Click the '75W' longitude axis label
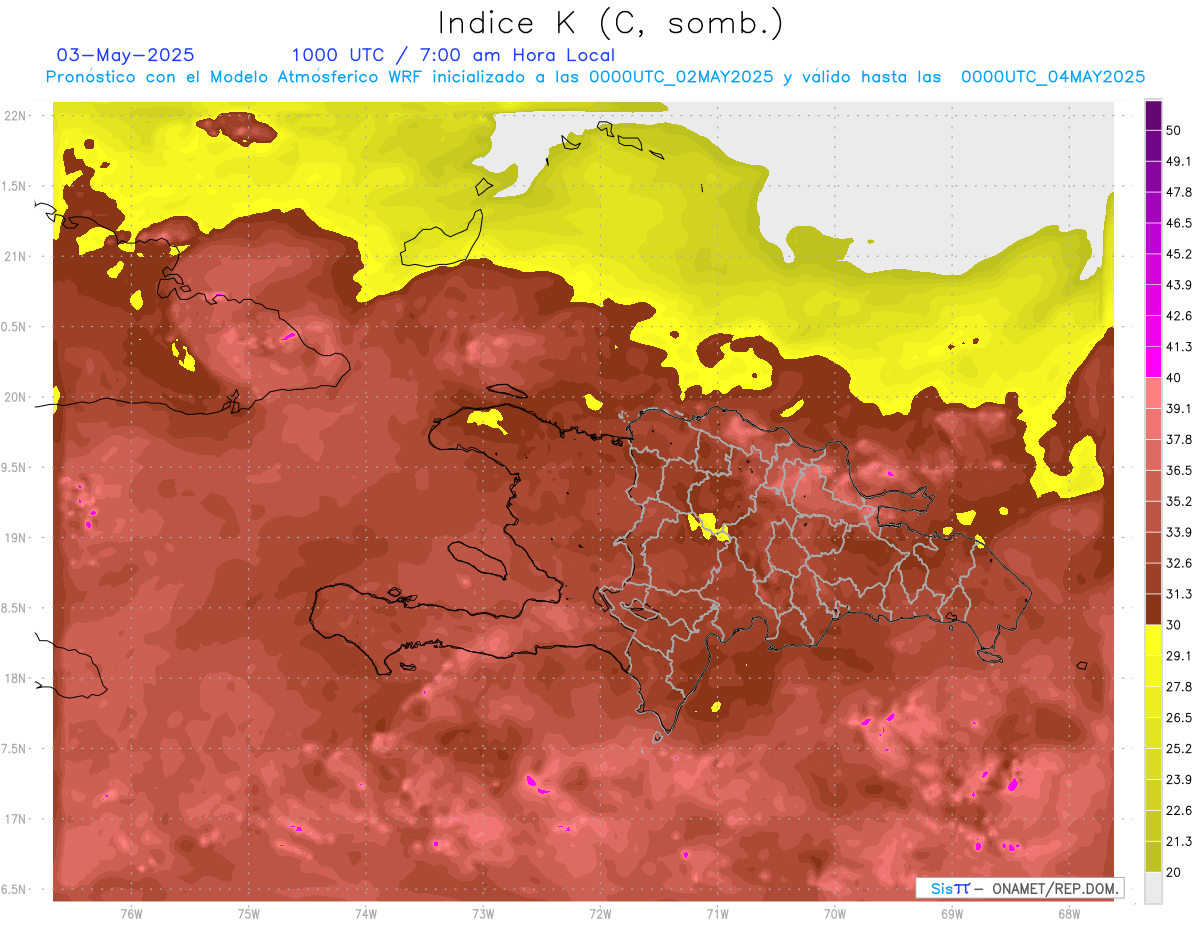1200x927 pixels. [x=249, y=914]
